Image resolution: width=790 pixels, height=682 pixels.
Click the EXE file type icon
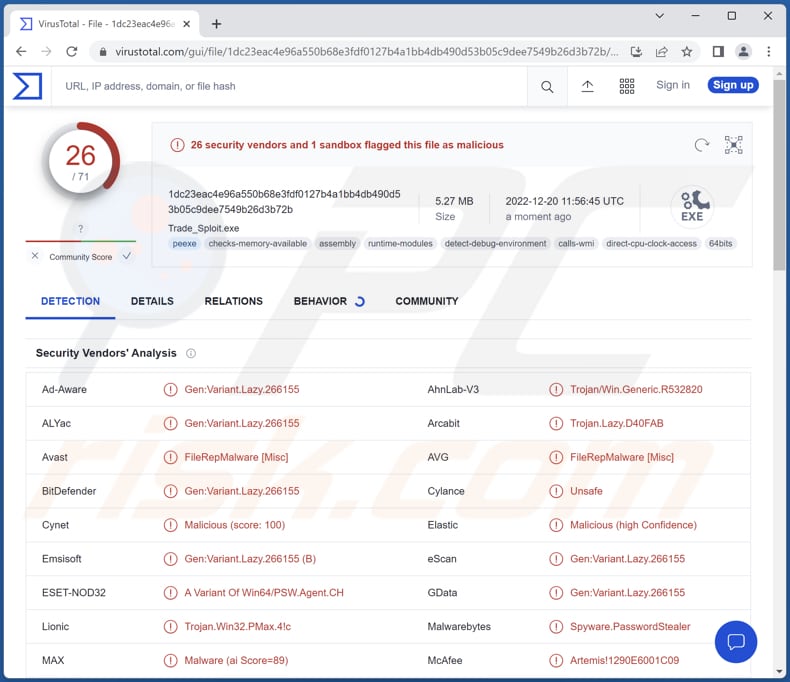point(693,206)
